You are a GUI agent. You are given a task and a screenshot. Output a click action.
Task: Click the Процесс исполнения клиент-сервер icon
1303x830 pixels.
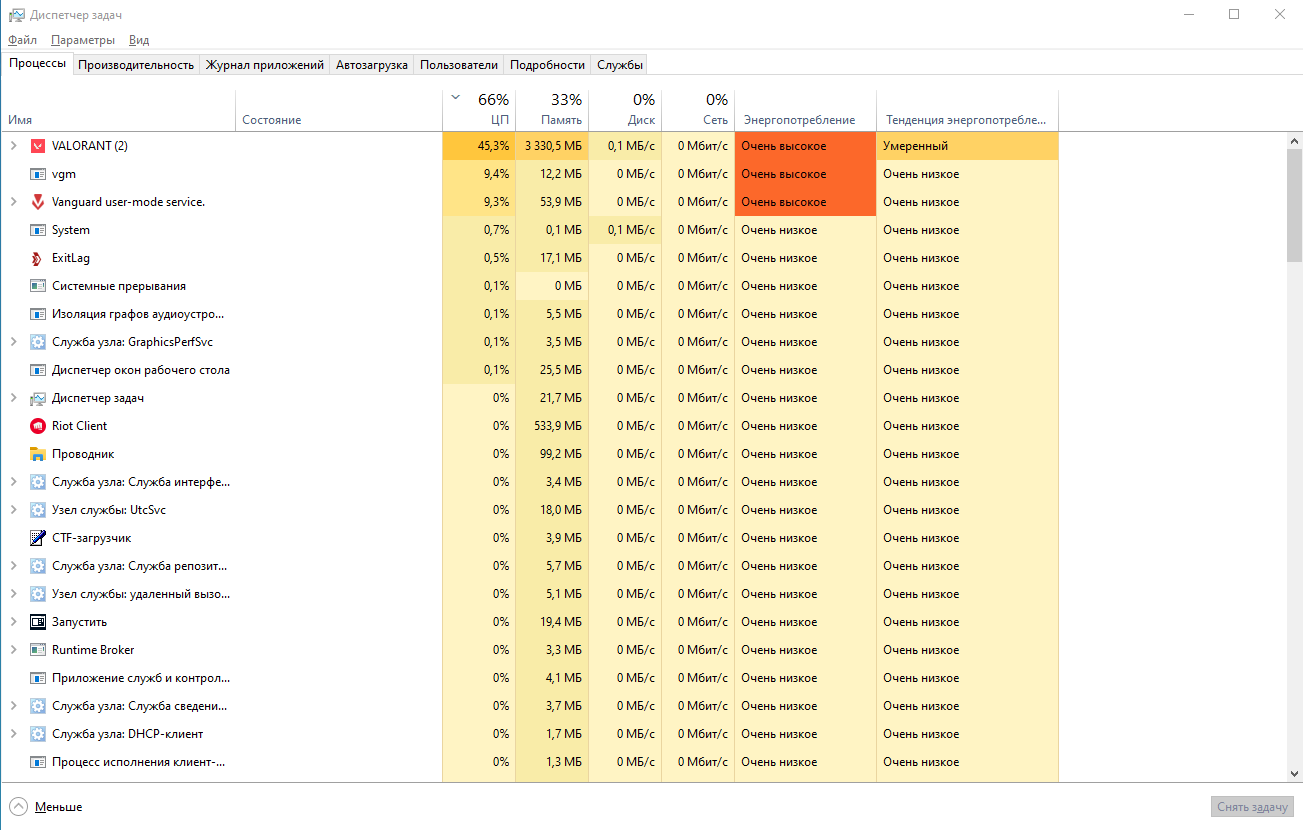click(x=38, y=762)
